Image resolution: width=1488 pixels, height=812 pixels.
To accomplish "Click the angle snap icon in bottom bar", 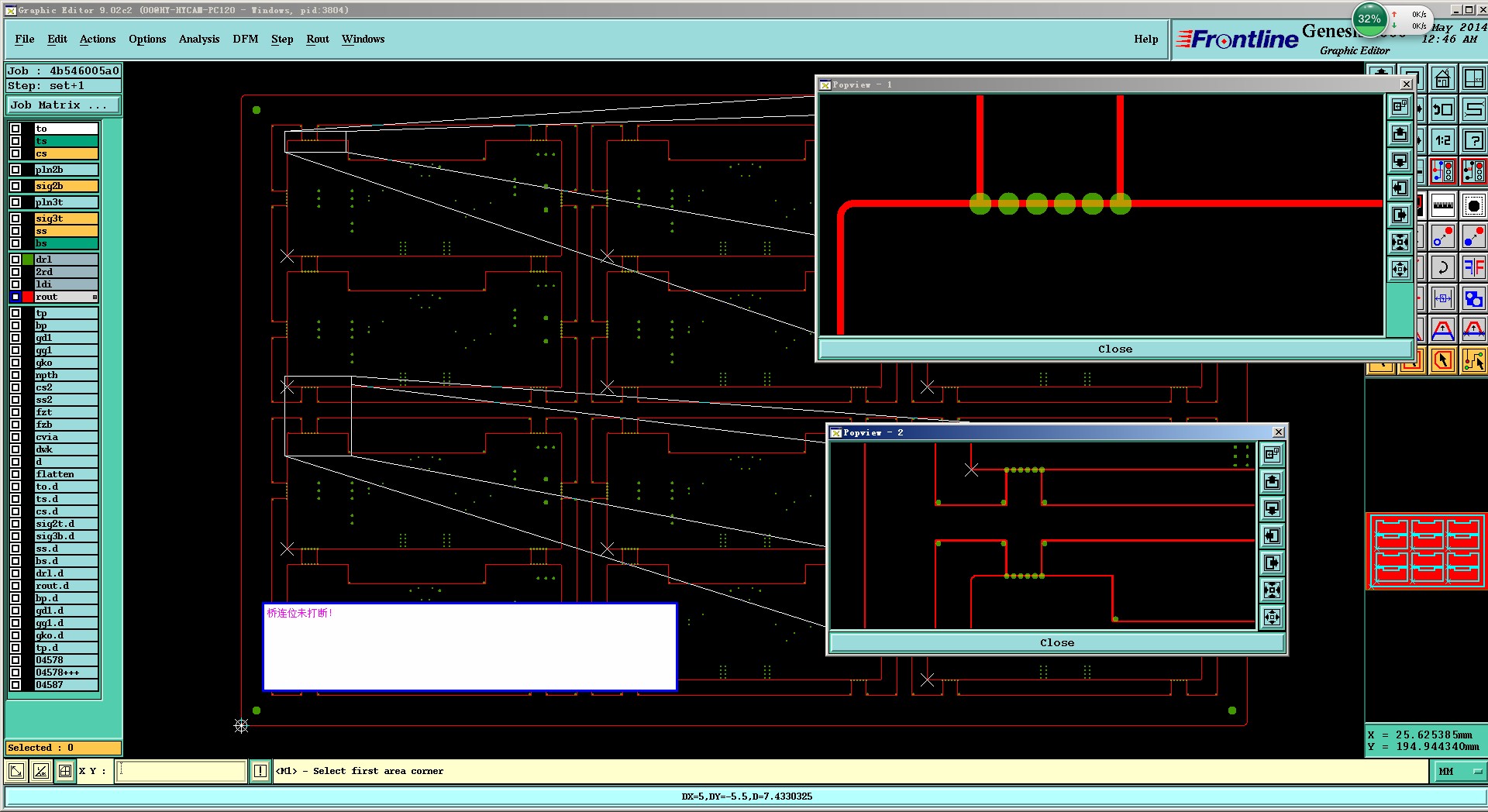I will [41, 771].
